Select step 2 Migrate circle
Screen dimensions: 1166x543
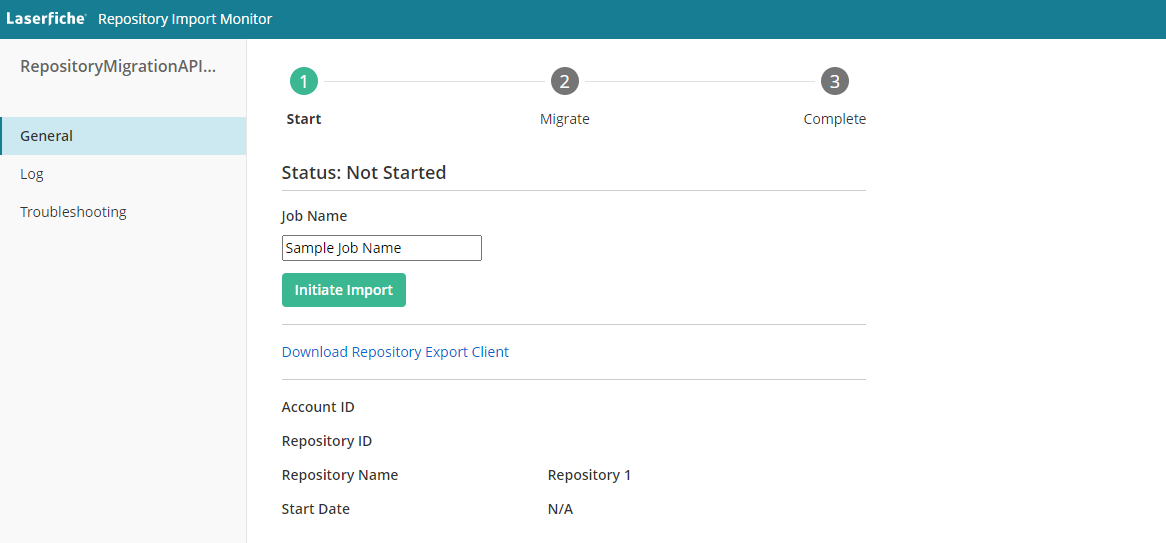click(x=565, y=81)
